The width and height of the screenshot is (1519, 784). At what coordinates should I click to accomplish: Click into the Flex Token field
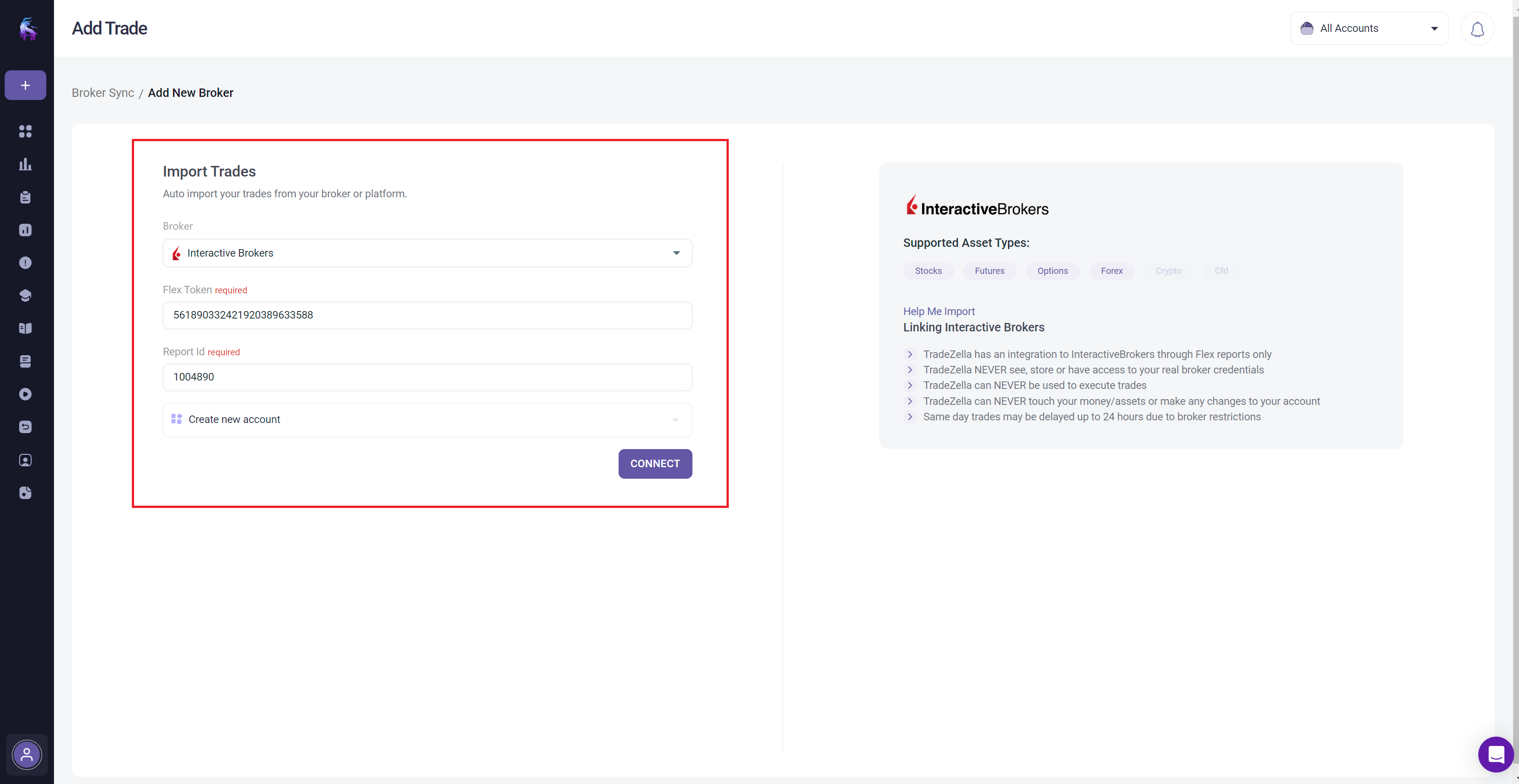427,315
